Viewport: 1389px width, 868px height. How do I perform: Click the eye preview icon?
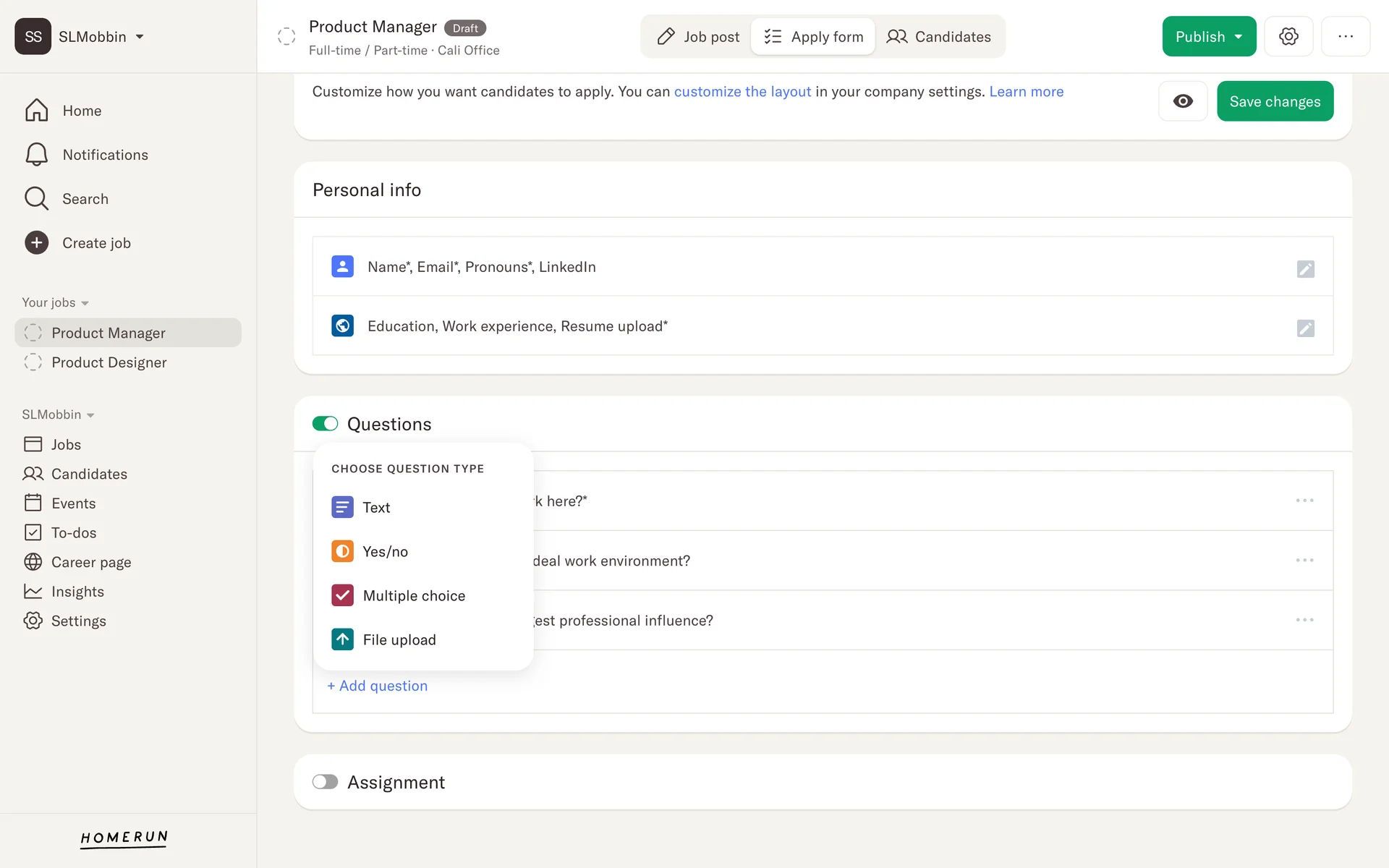coord(1183,101)
